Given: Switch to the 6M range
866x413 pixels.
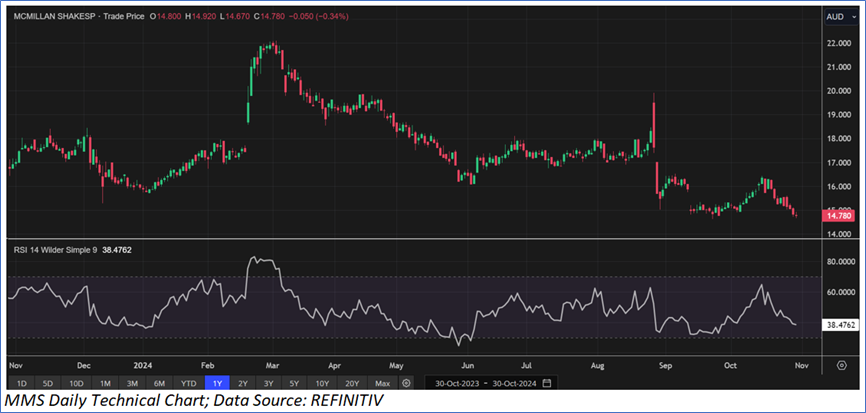Looking at the screenshot, I should pyautogui.click(x=160, y=383).
